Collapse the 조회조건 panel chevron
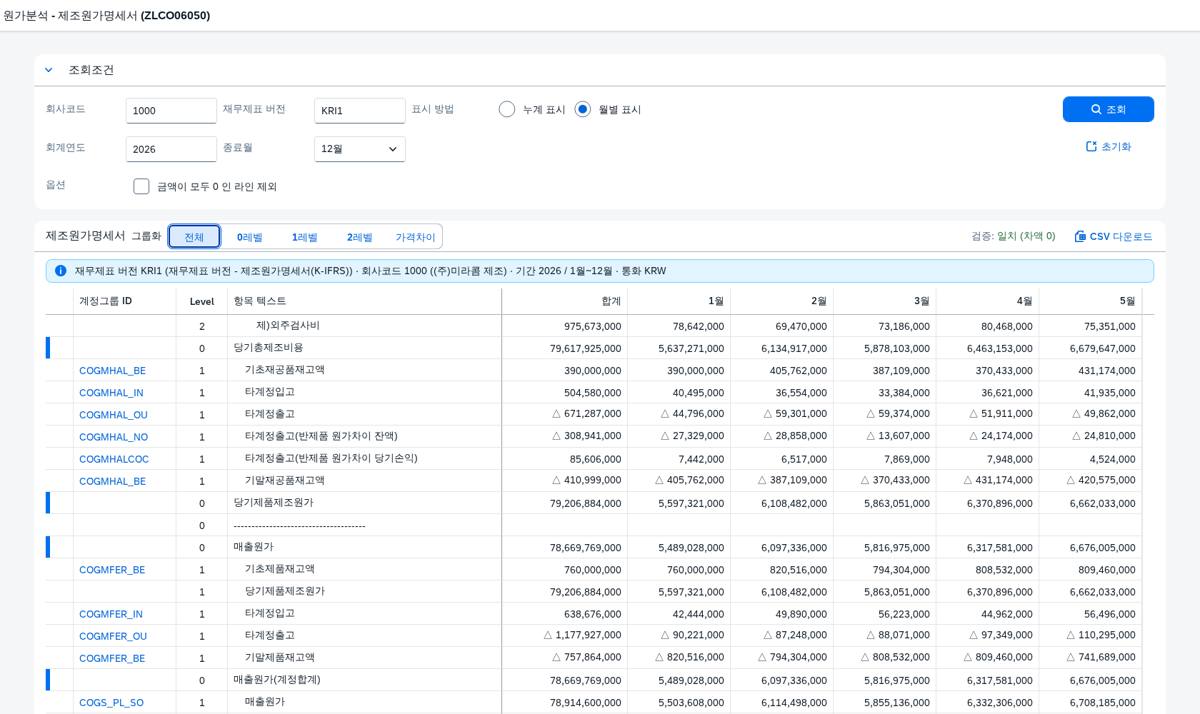The height and width of the screenshot is (714, 1200). coord(48,70)
